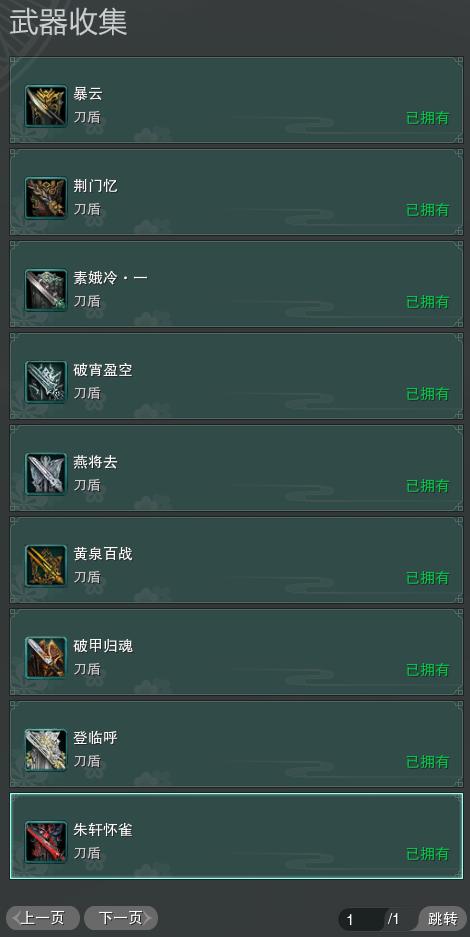Click the 破甲归魂 weapon icon
This screenshot has width=470, height=937.
tap(46, 658)
